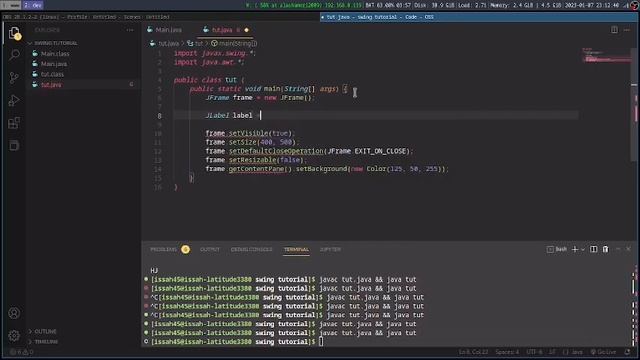Select the bash terminal entry

(x=557, y=249)
